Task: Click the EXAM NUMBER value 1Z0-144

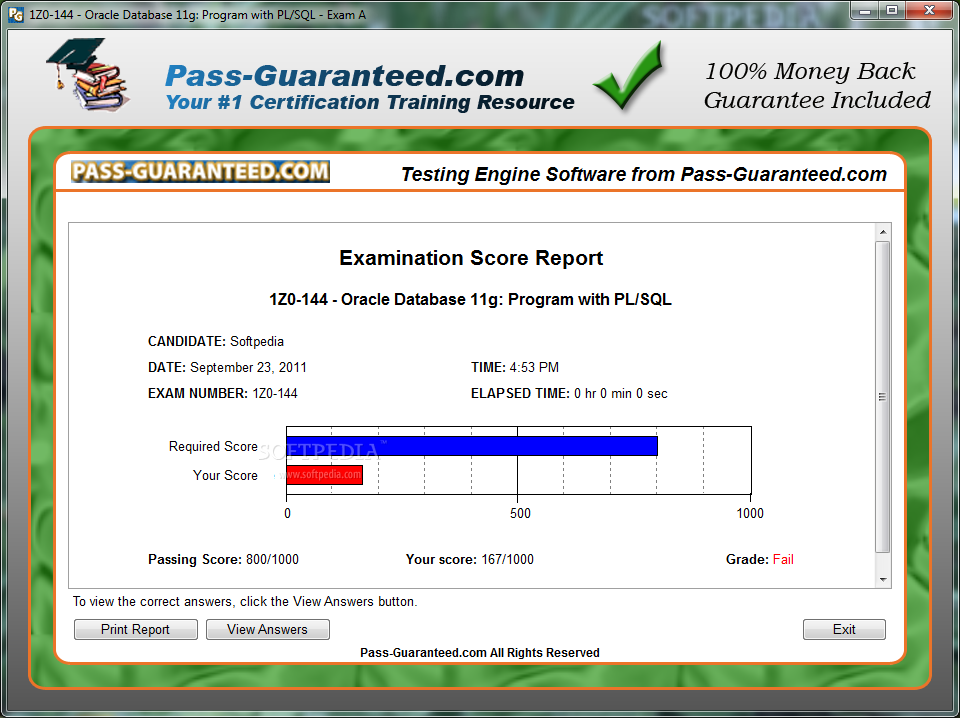Action: [275, 394]
